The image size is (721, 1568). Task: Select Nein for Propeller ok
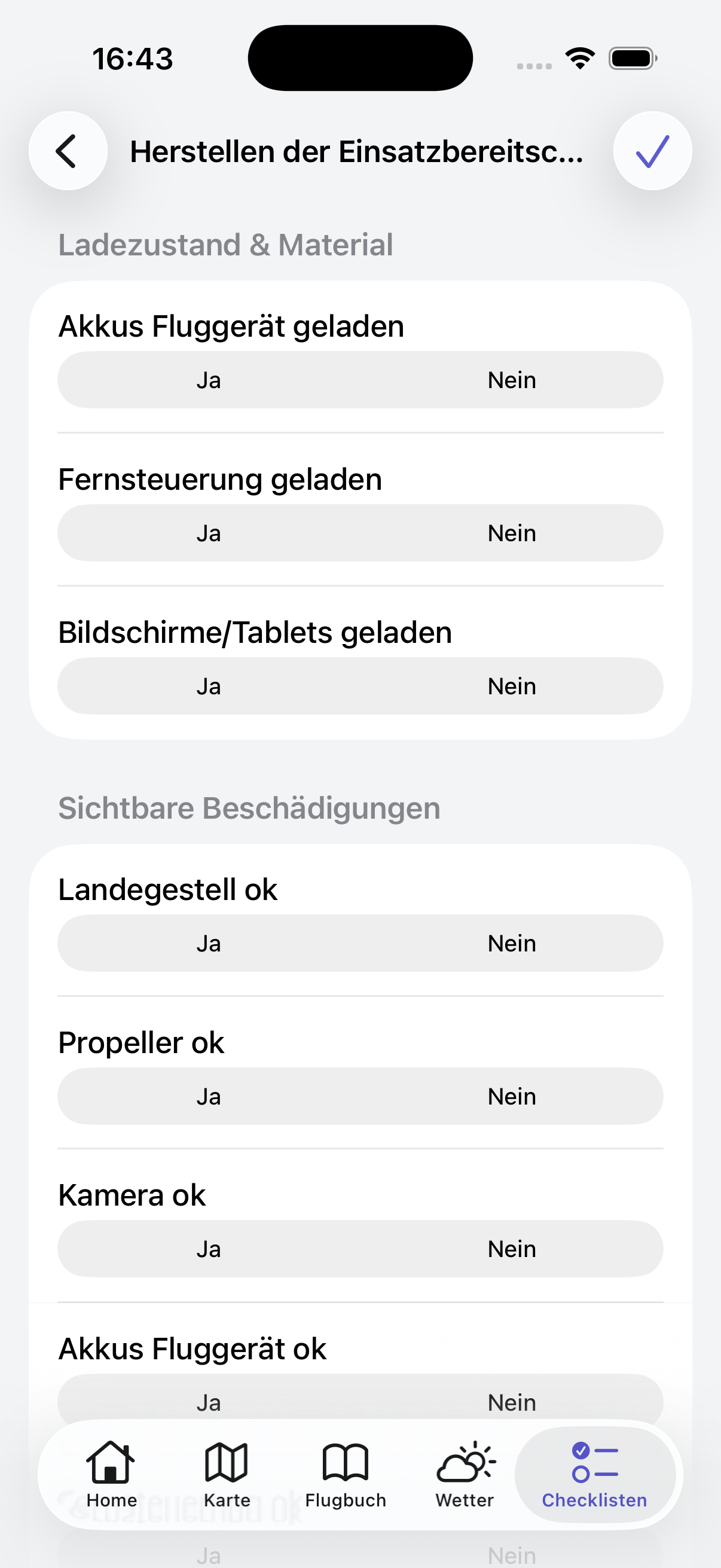[512, 1096]
